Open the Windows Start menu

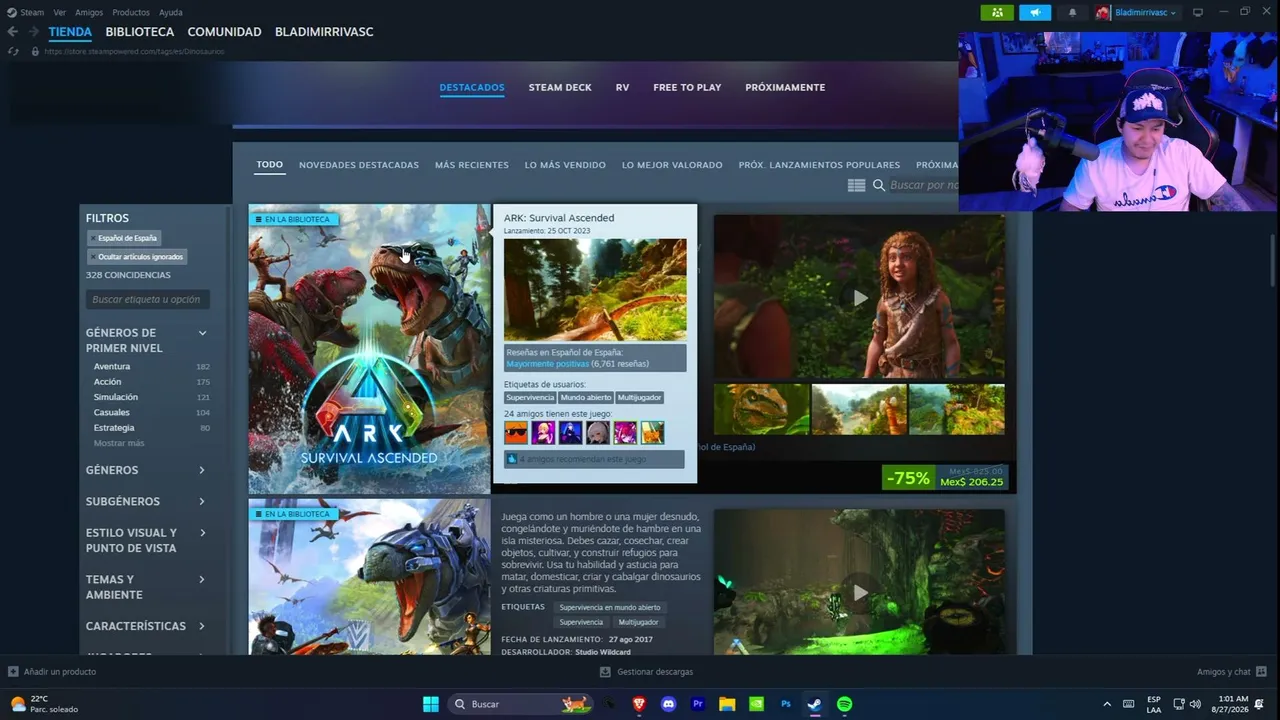[431, 704]
